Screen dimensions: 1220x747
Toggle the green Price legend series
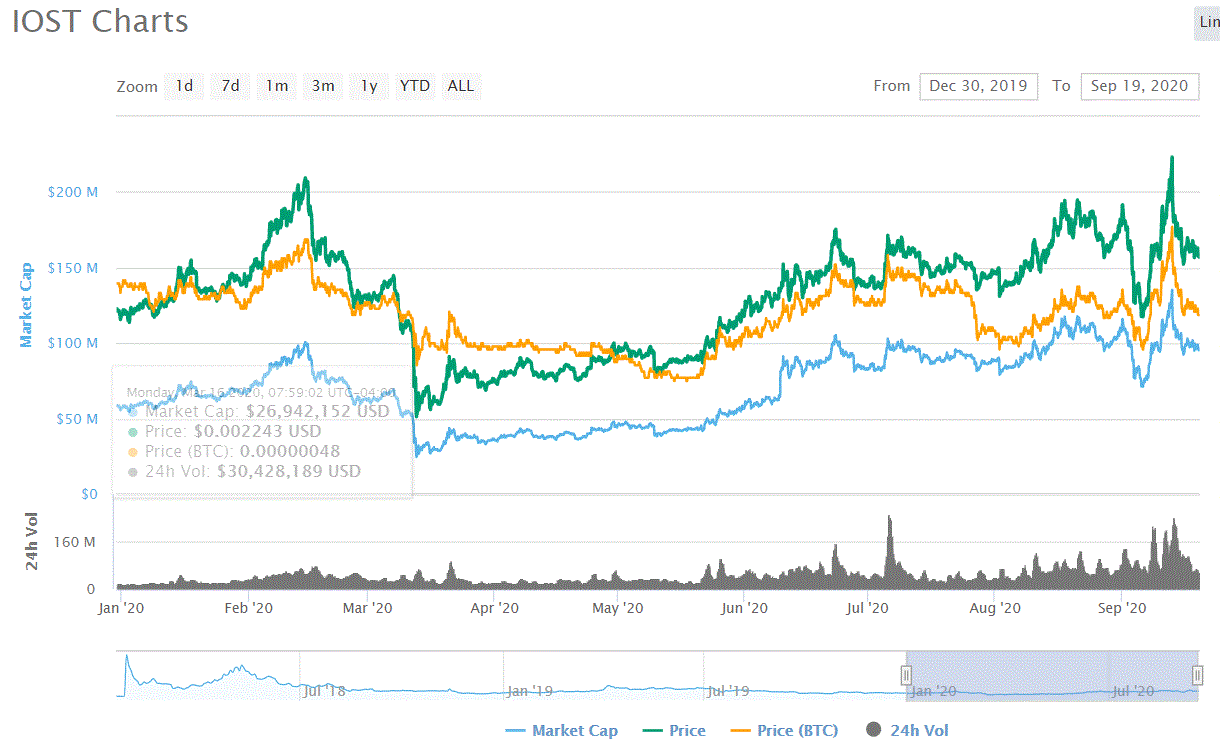[673, 730]
